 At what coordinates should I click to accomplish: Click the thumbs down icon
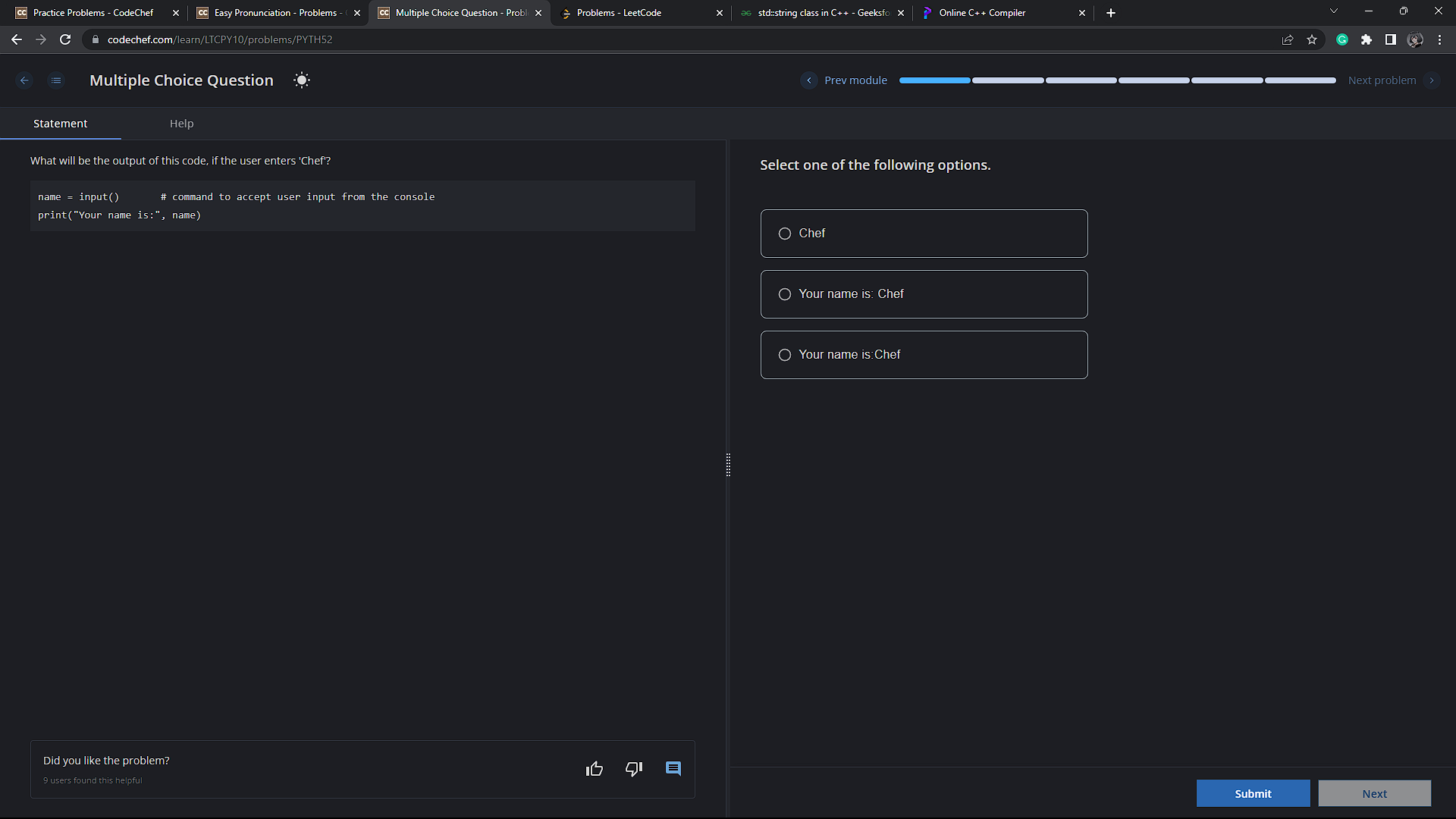tap(634, 769)
